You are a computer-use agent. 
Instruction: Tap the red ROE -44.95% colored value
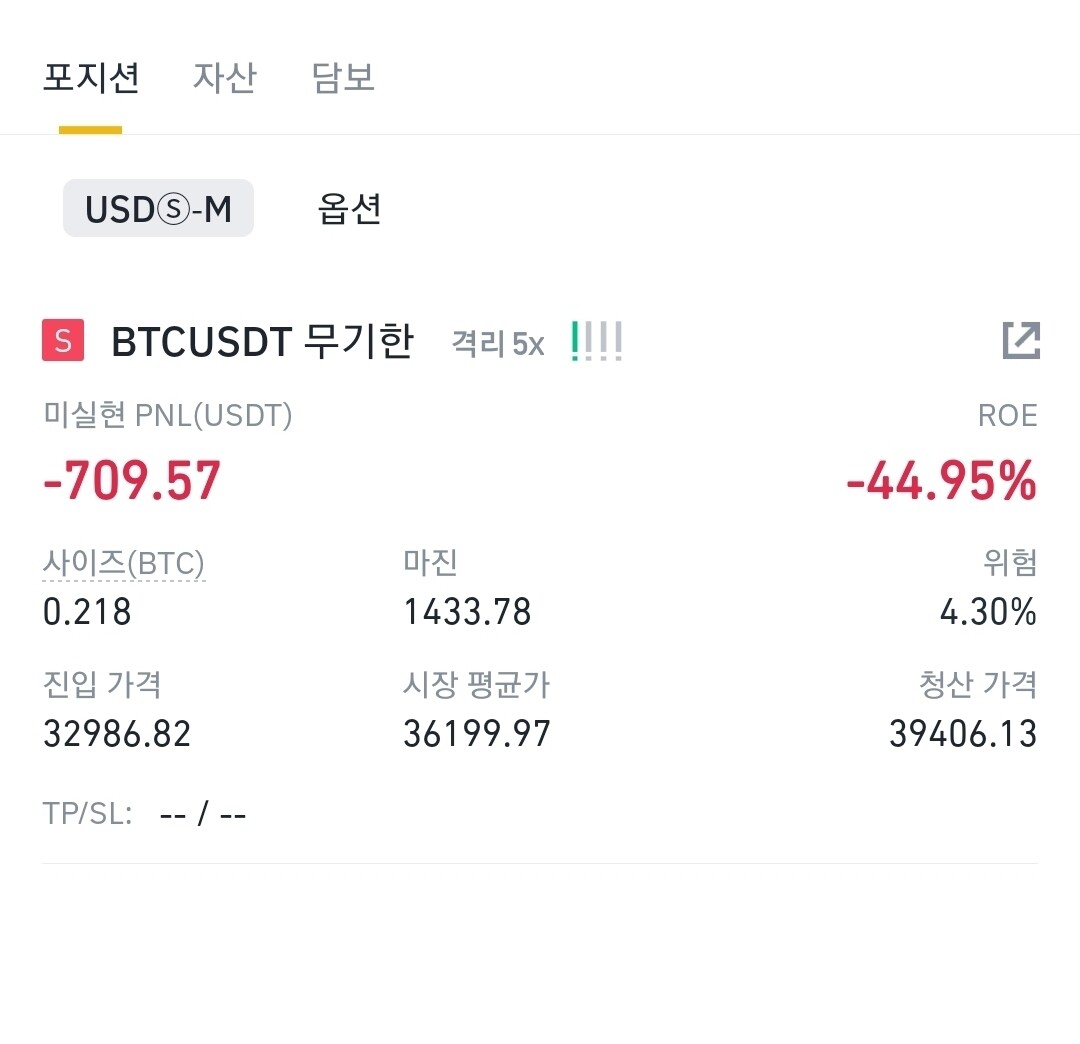pyautogui.click(x=938, y=482)
